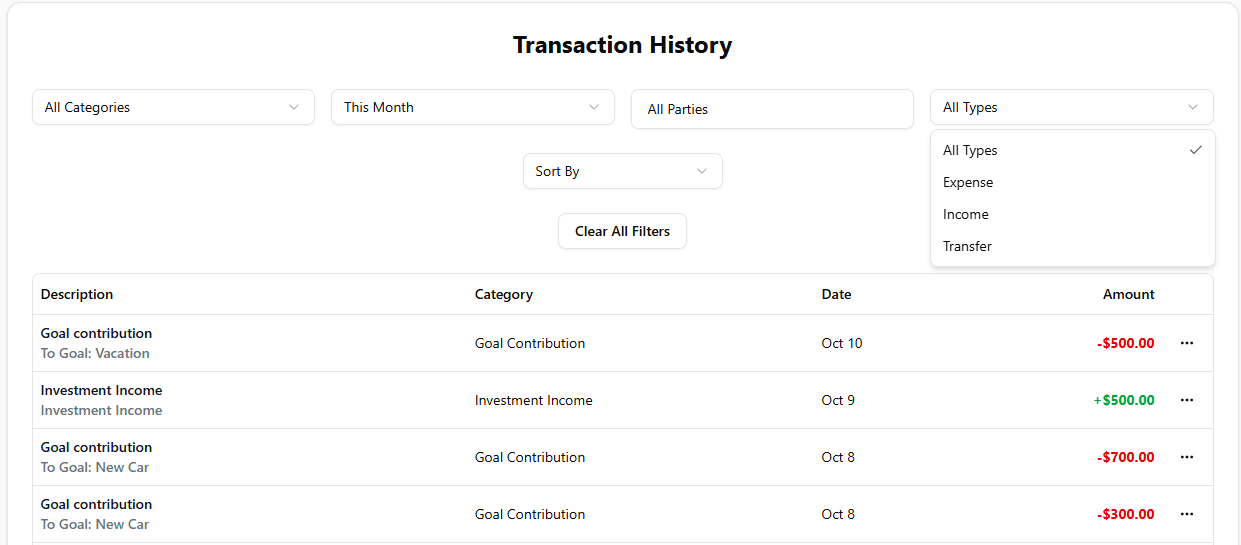The width and height of the screenshot is (1241, 545).
Task: Open more options for -$300.00 New Car contribution
Action: click(x=1187, y=514)
